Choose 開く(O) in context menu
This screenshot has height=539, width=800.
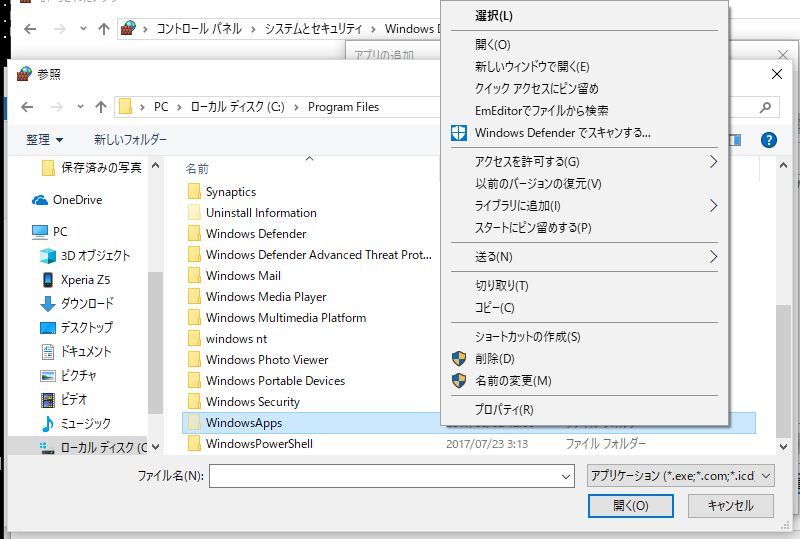coord(584,44)
